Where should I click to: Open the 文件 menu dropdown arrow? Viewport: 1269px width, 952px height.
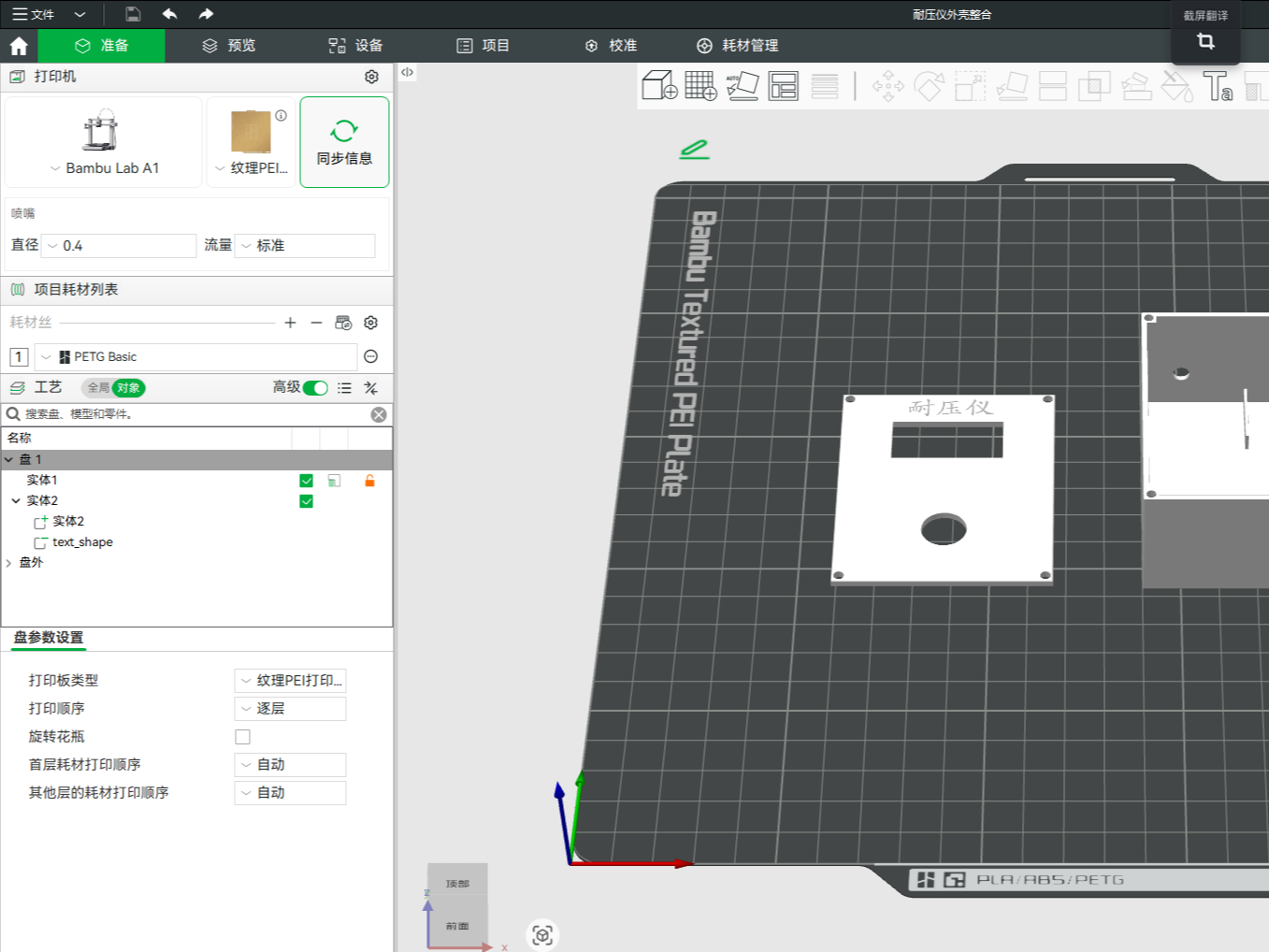click(x=79, y=15)
